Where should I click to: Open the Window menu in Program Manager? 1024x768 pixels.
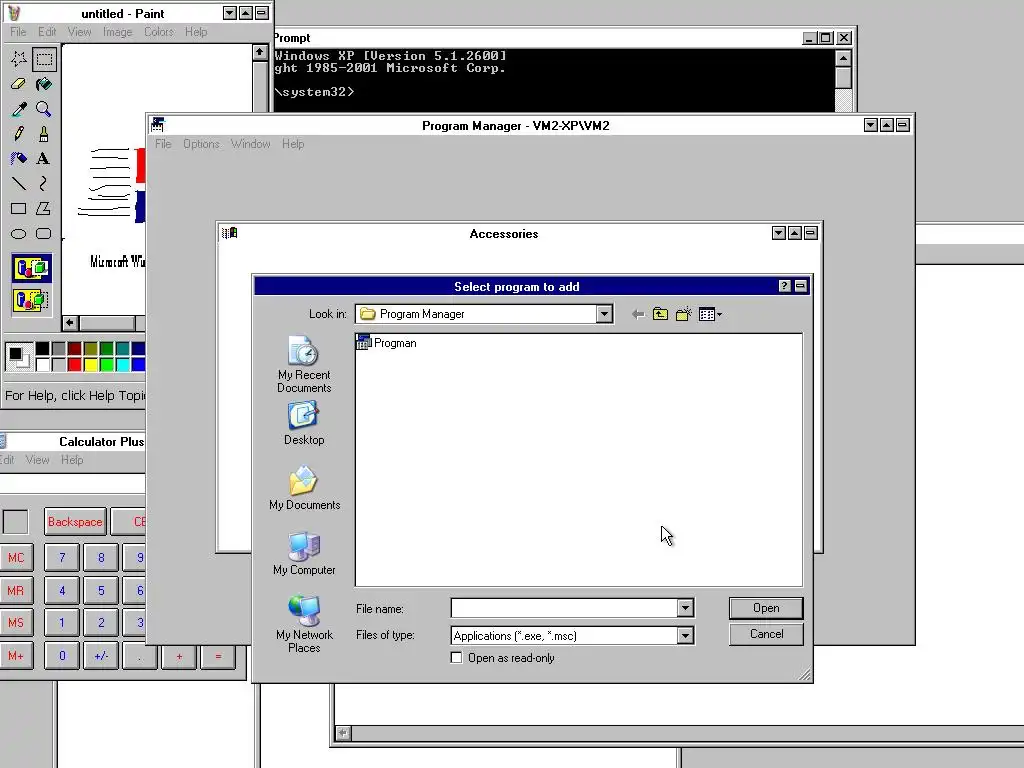[x=250, y=144]
